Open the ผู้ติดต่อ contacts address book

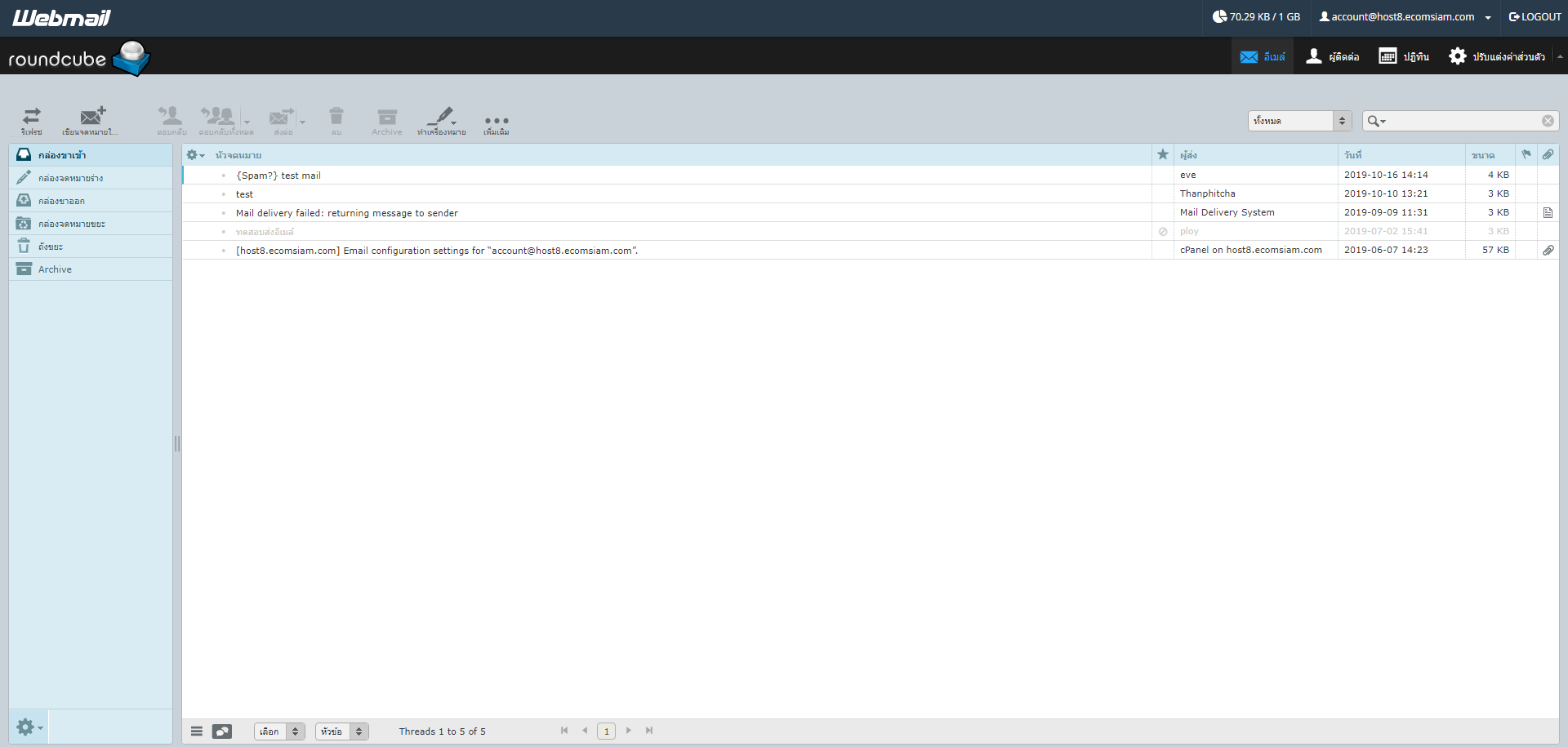click(1332, 56)
